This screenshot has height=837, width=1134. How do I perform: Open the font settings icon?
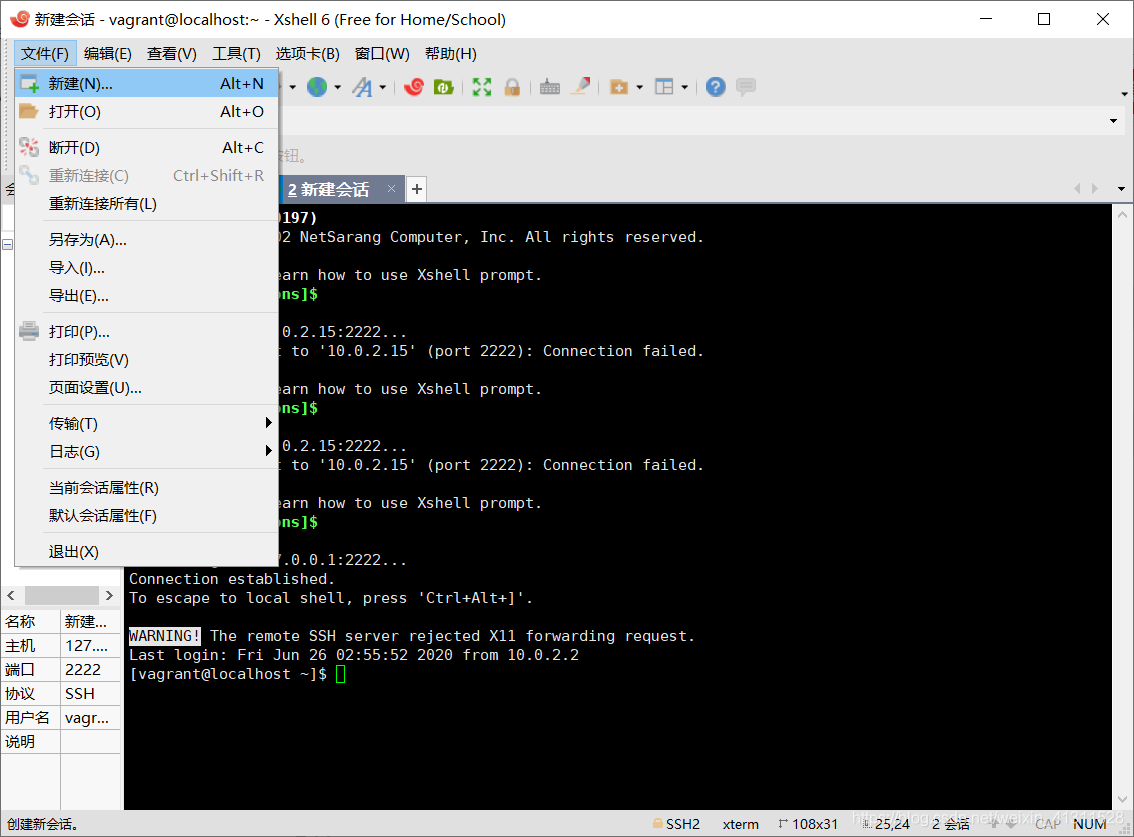tap(362, 87)
